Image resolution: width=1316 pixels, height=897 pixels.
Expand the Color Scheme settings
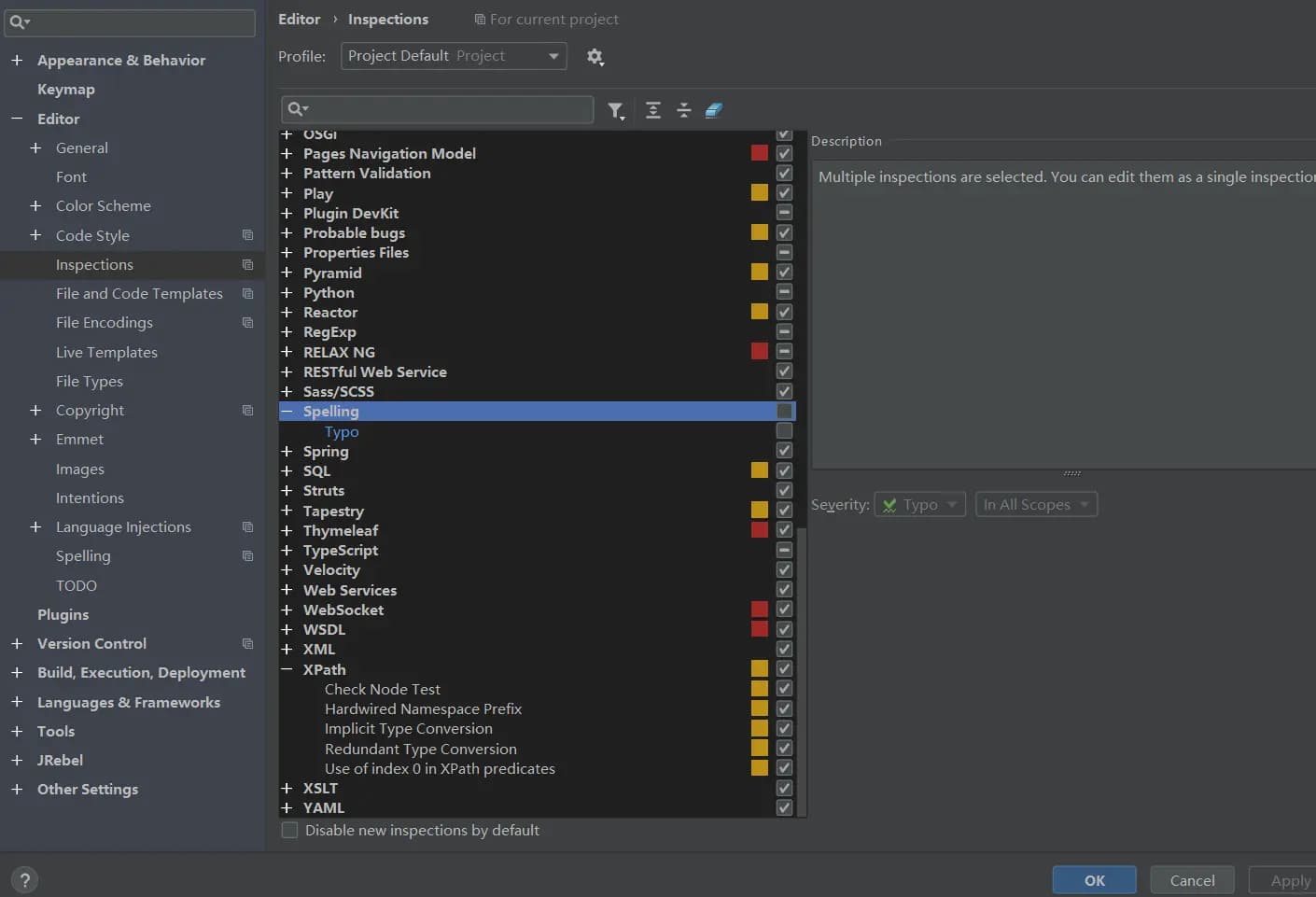tap(35, 205)
